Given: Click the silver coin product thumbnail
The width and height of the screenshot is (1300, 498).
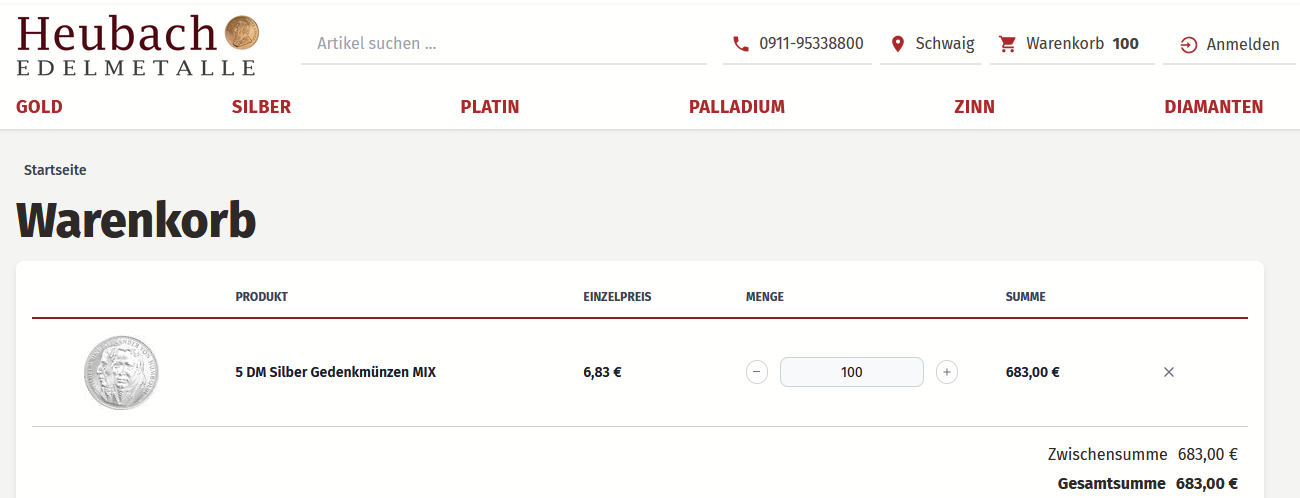Looking at the screenshot, I should [121, 373].
